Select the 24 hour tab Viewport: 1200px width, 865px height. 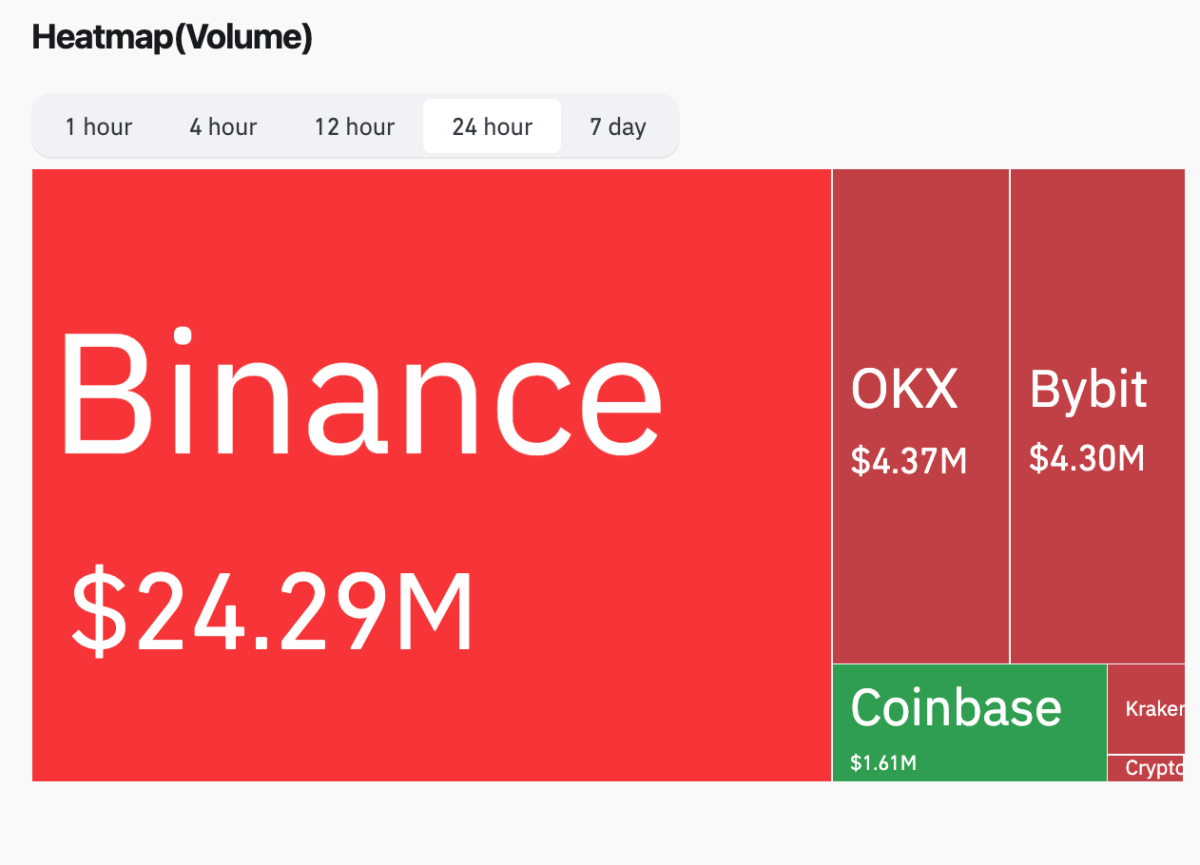pyautogui.click(x=491, y=126)
